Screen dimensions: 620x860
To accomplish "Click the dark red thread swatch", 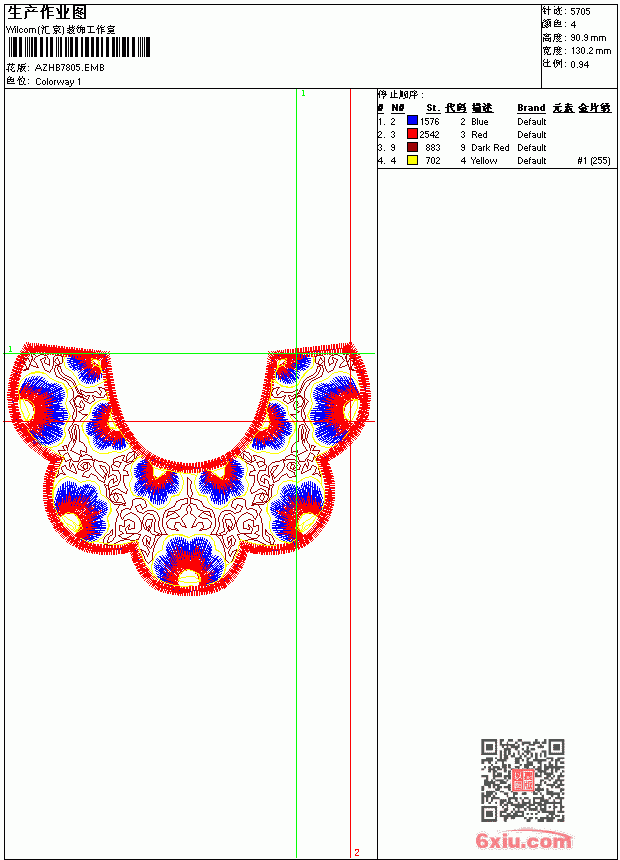I will point(412,147).
